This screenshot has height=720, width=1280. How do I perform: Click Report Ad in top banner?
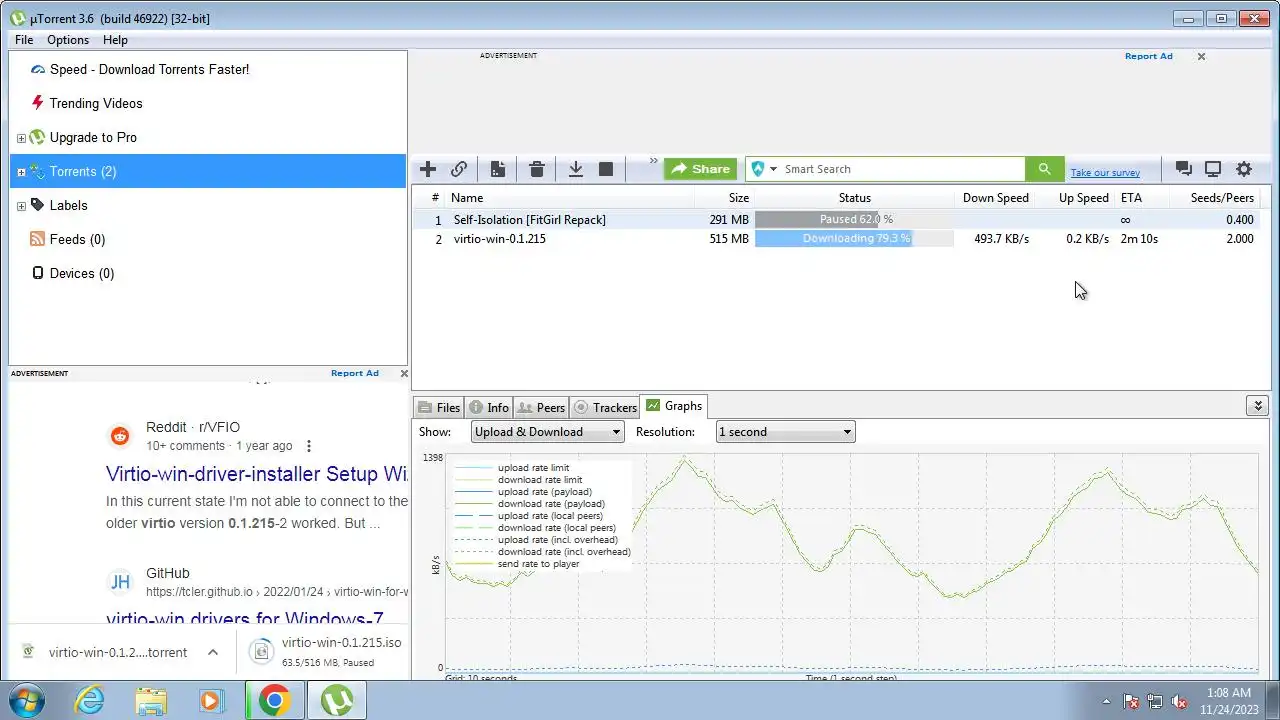click(x=1148, y=56)
